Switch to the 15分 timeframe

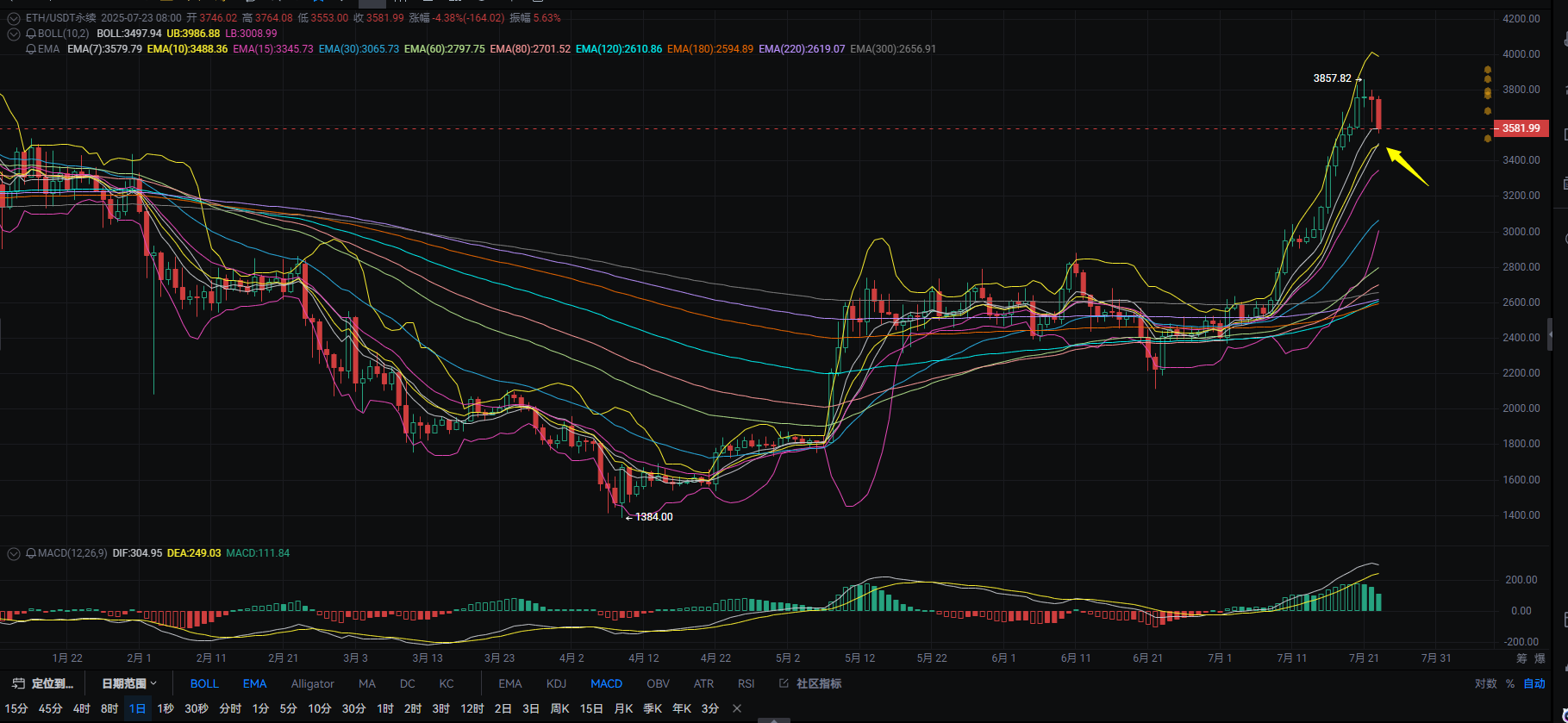[16, 708]
